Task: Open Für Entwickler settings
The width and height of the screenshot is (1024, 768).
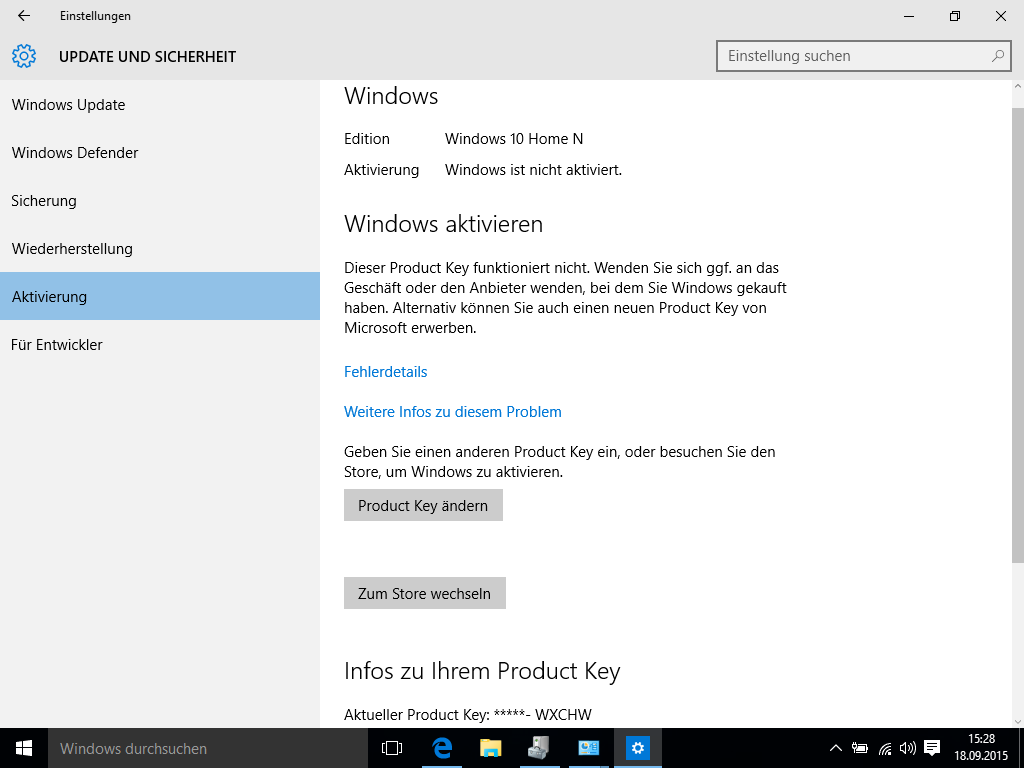Action: click(160, 345)
